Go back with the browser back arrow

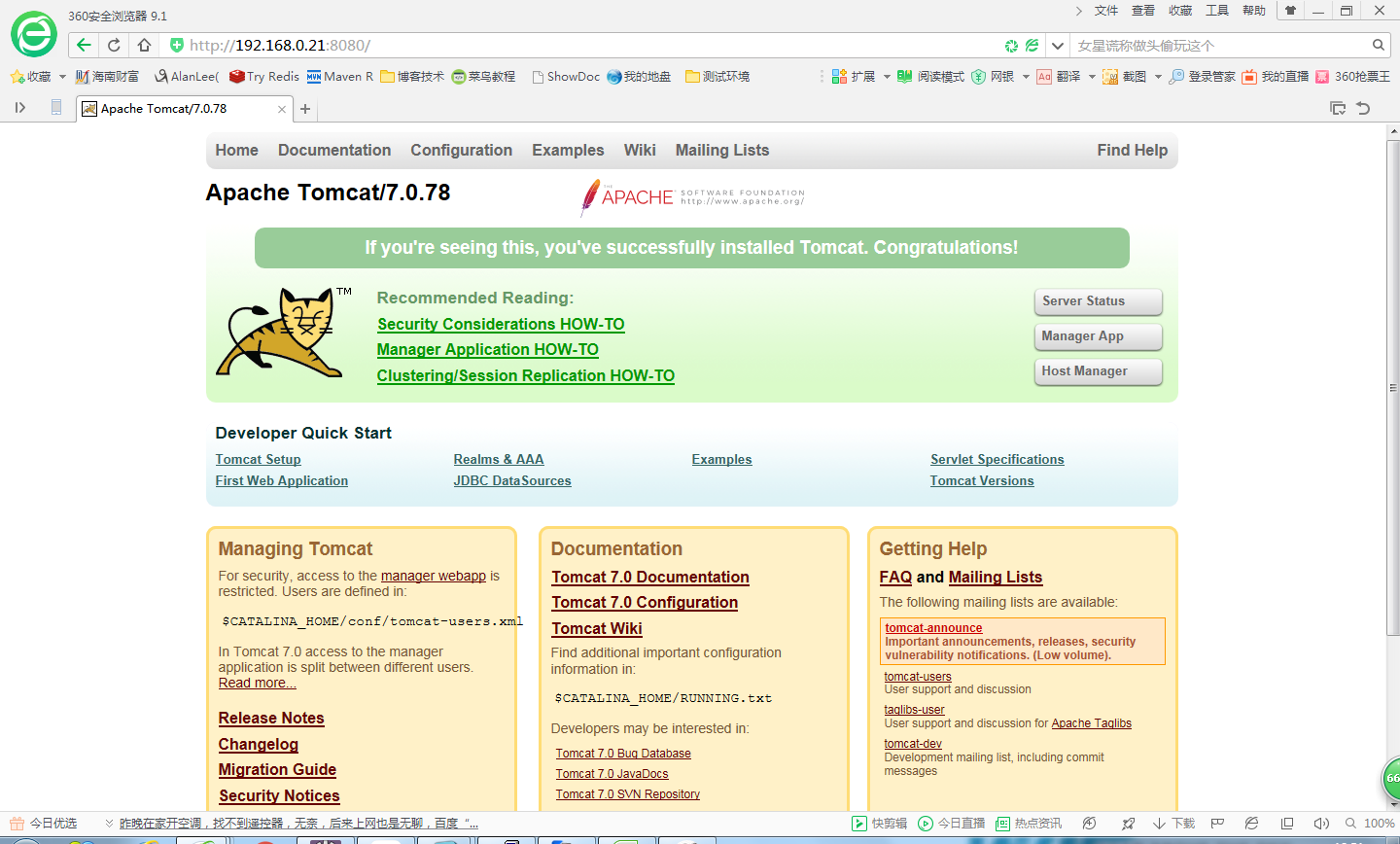[x=84, y=45]
